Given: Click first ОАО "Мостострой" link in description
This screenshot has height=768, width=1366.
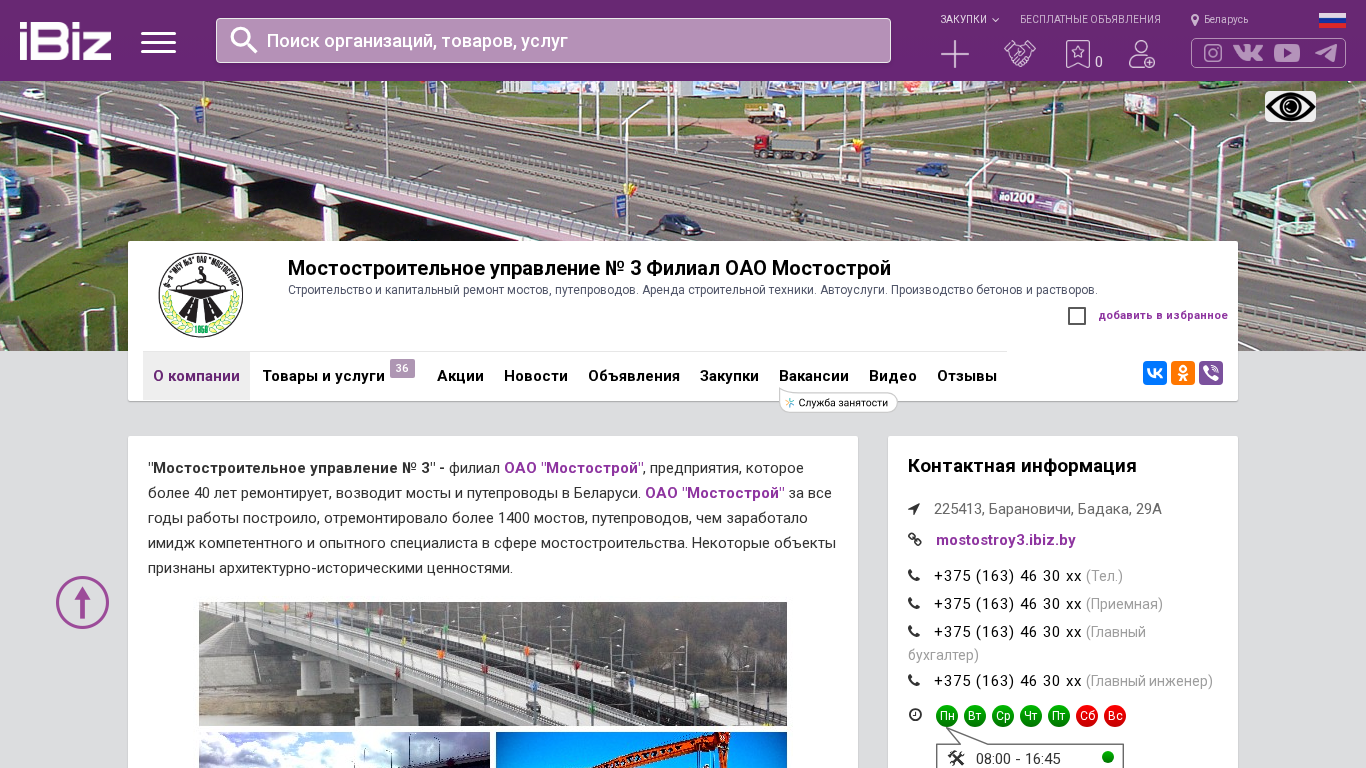Looking at the screenshot, I should (573, 468).
